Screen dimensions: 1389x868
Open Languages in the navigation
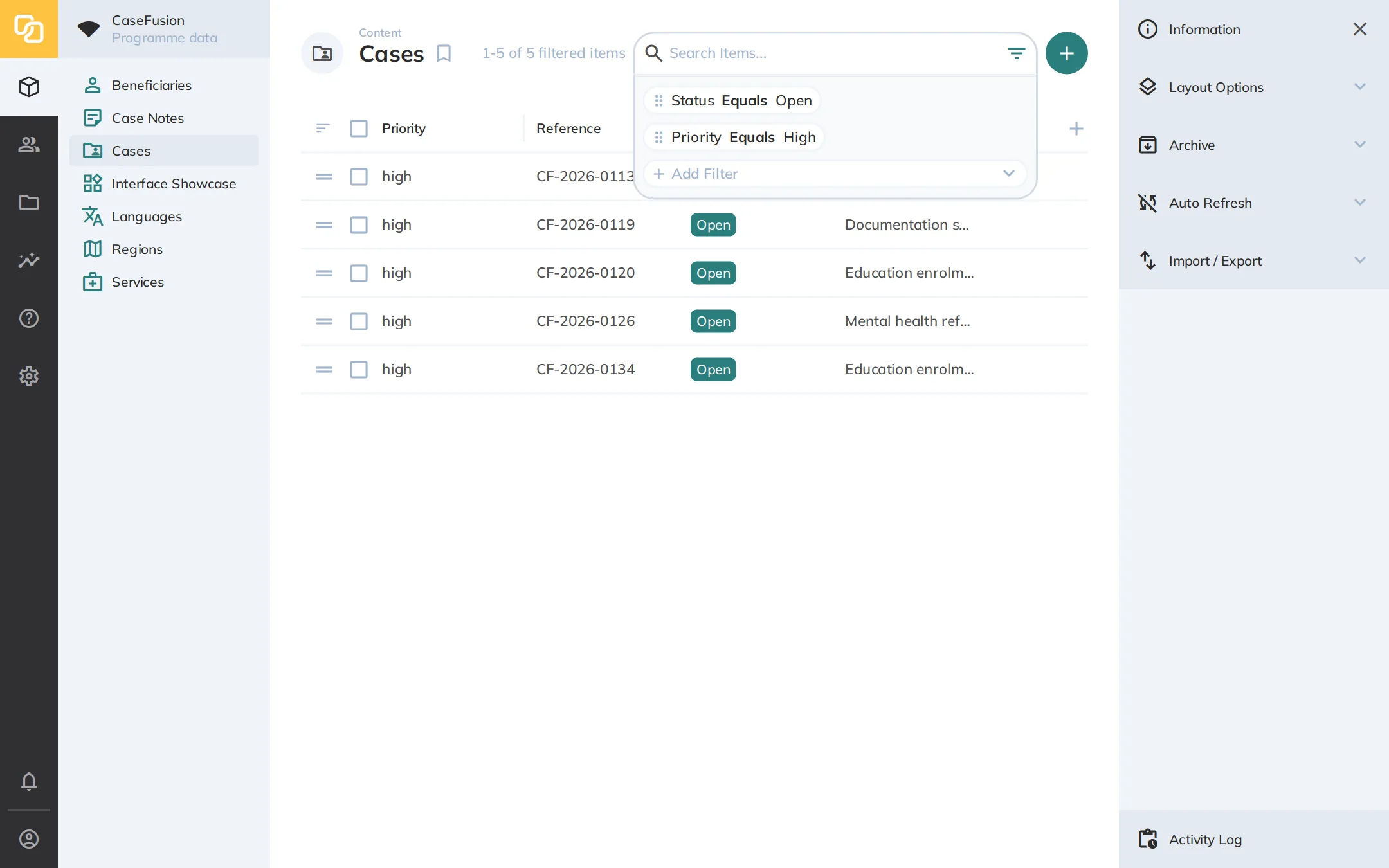point(164,216)
